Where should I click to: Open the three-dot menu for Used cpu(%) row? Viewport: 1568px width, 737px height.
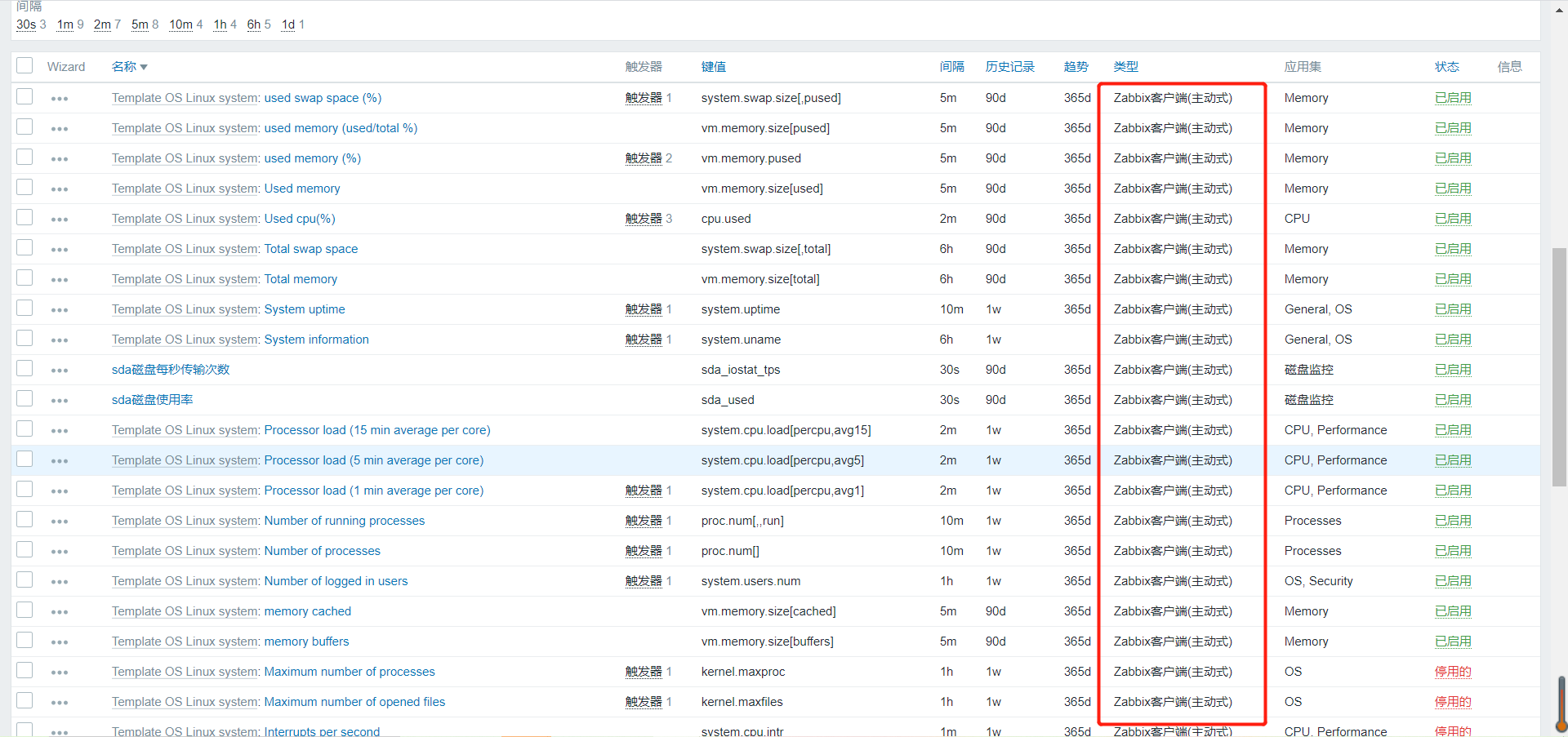coord(60,219)
